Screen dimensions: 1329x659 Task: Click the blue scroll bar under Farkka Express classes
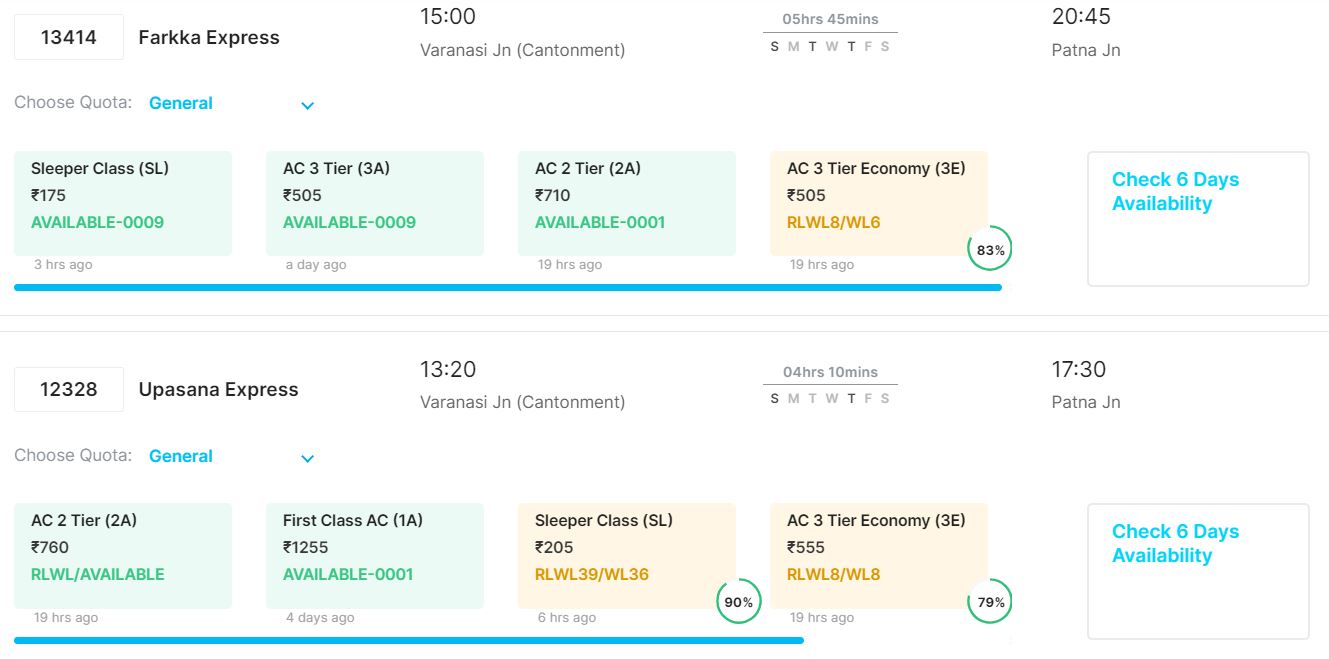[507, 287]
